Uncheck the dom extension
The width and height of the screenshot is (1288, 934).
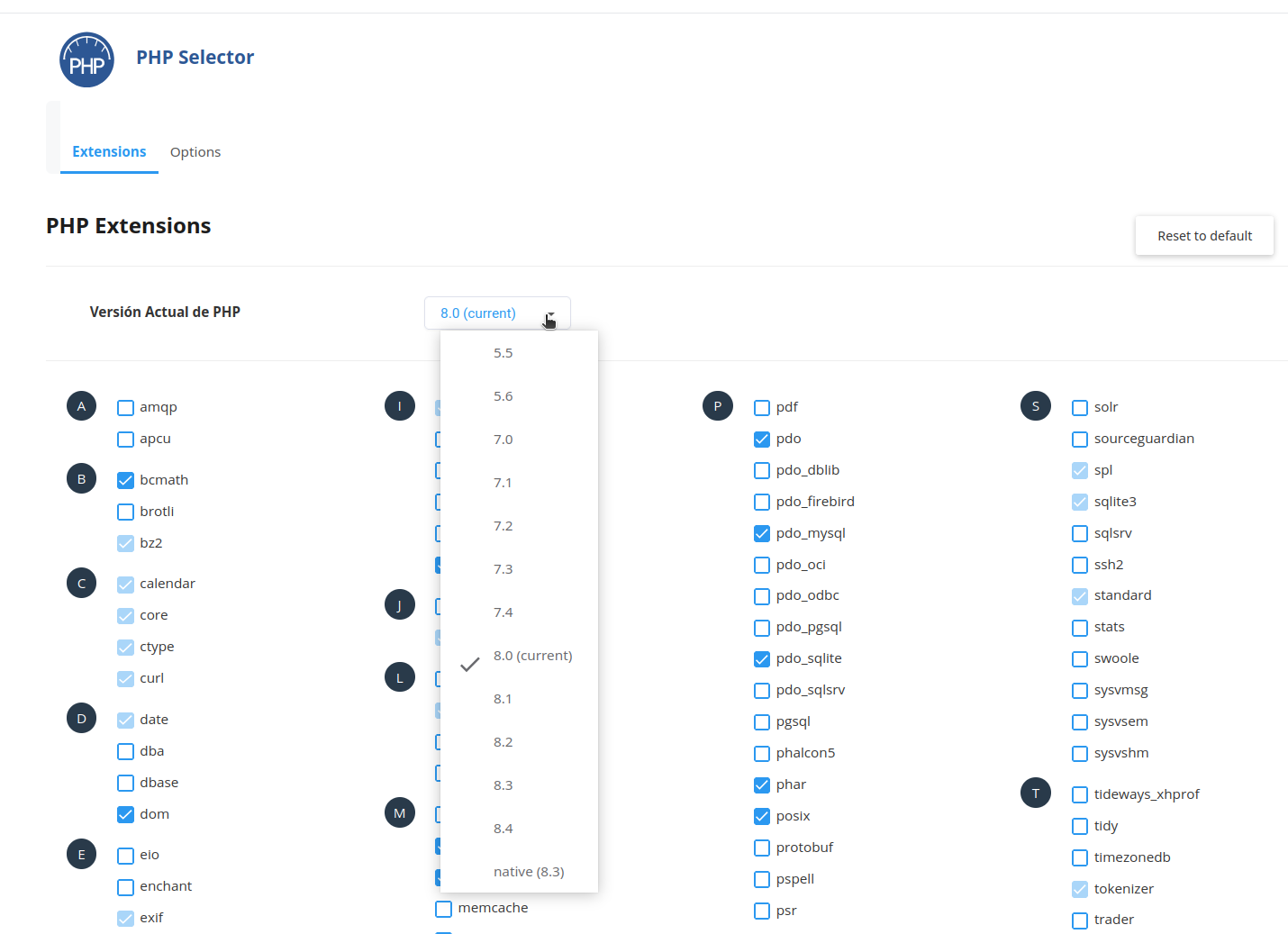(125, 815)
